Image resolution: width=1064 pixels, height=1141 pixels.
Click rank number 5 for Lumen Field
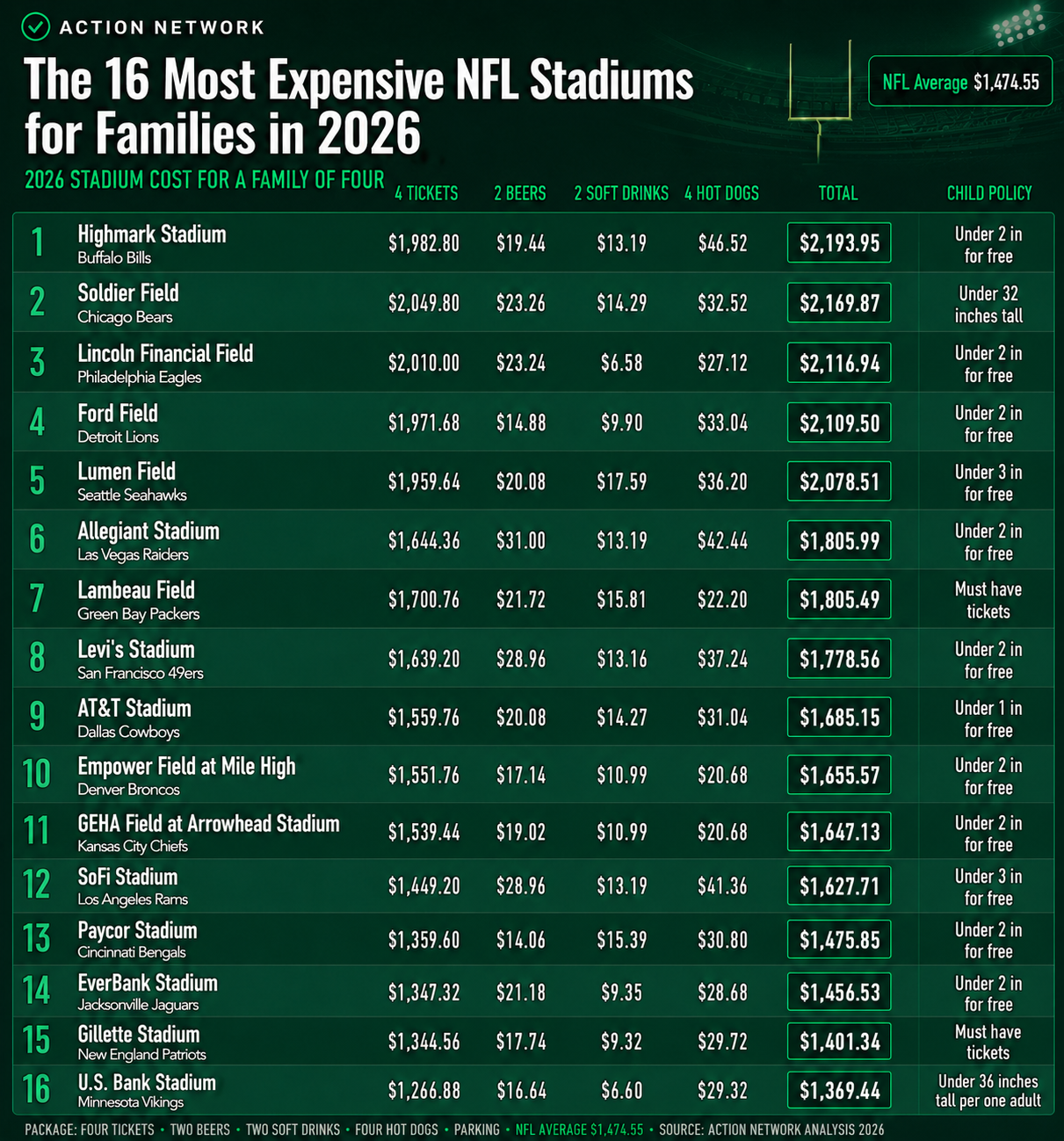coord(37,481)
